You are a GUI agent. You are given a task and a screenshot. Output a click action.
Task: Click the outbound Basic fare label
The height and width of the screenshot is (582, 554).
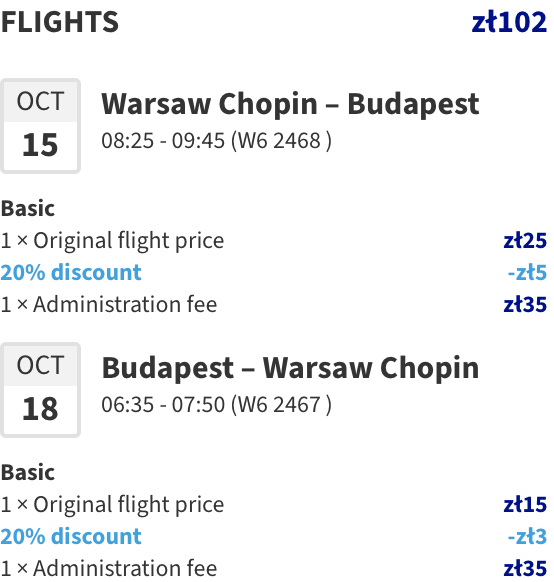pos(28,208)
